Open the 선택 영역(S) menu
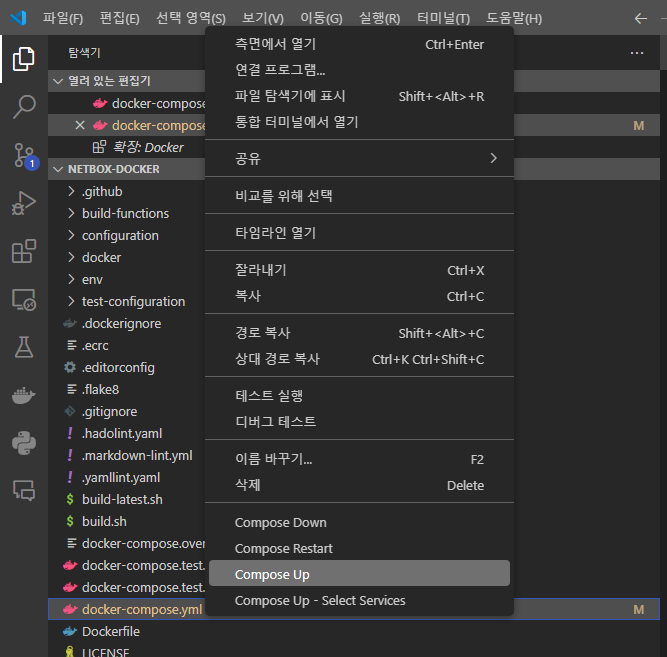The height and width of the screenshot is (657, 667). click(x=191, y=18)
